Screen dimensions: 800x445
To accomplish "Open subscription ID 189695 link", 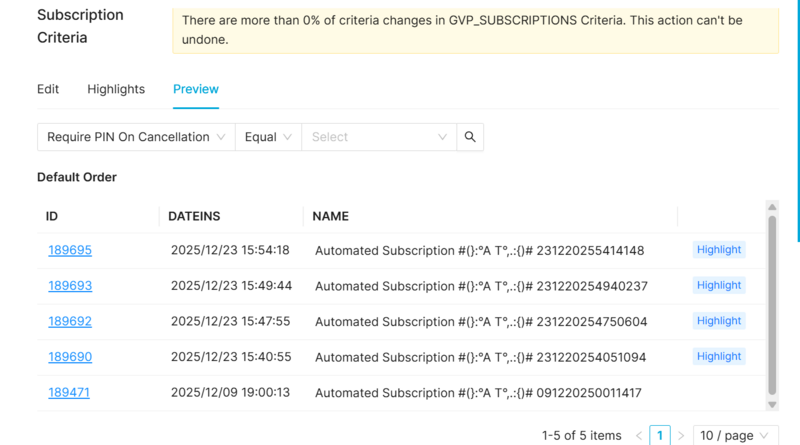I will [x=70, y=250].
